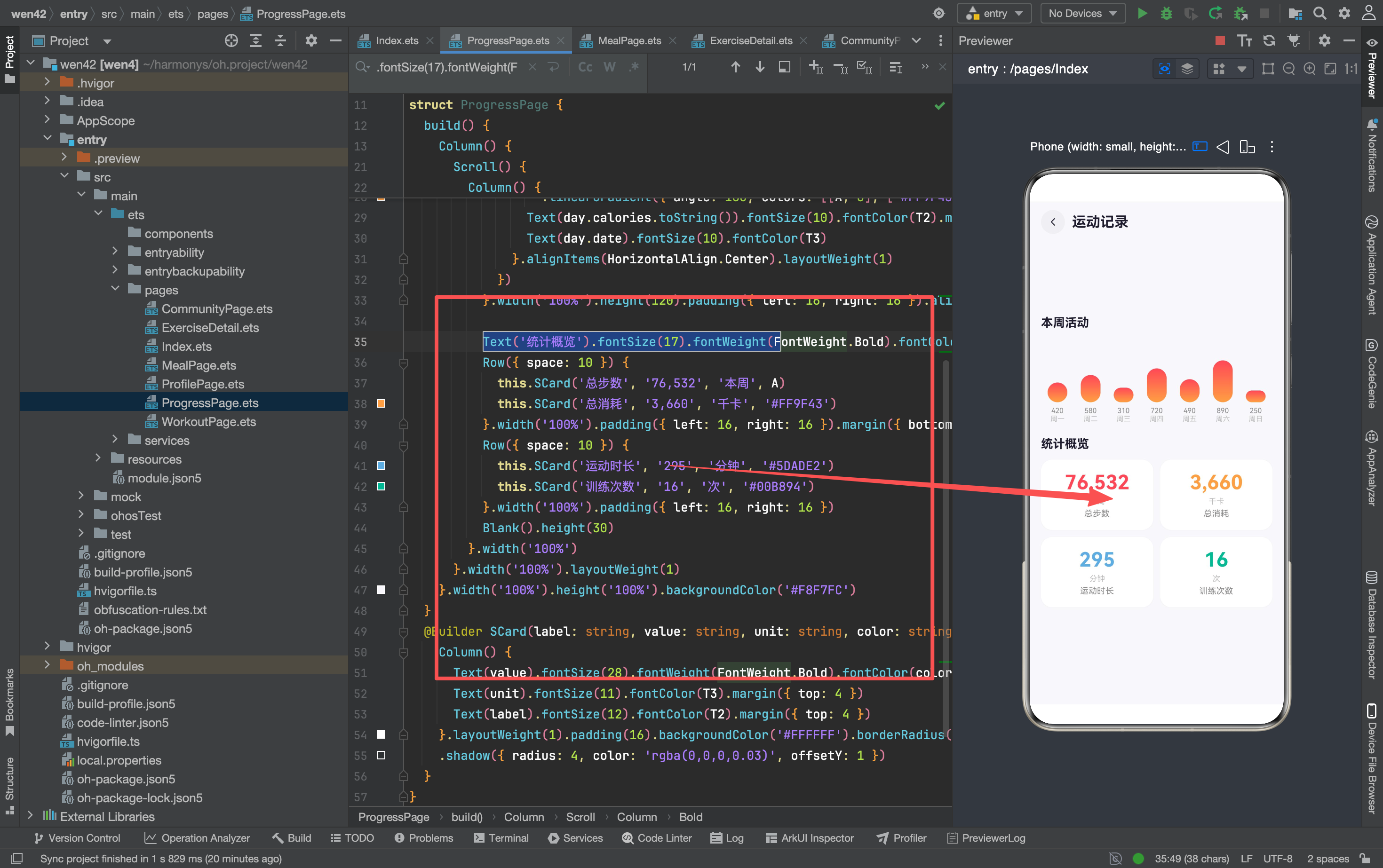
Task: Click the back arrow in phone preview
Action: [1053, 222]
